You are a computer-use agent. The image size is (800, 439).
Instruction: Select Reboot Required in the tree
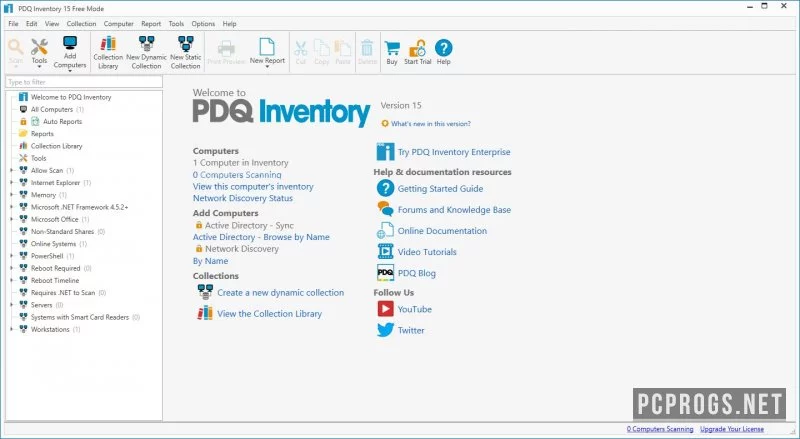tap(55, 268)
